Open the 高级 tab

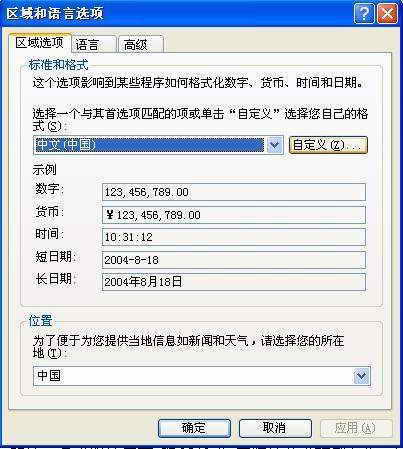141,45
